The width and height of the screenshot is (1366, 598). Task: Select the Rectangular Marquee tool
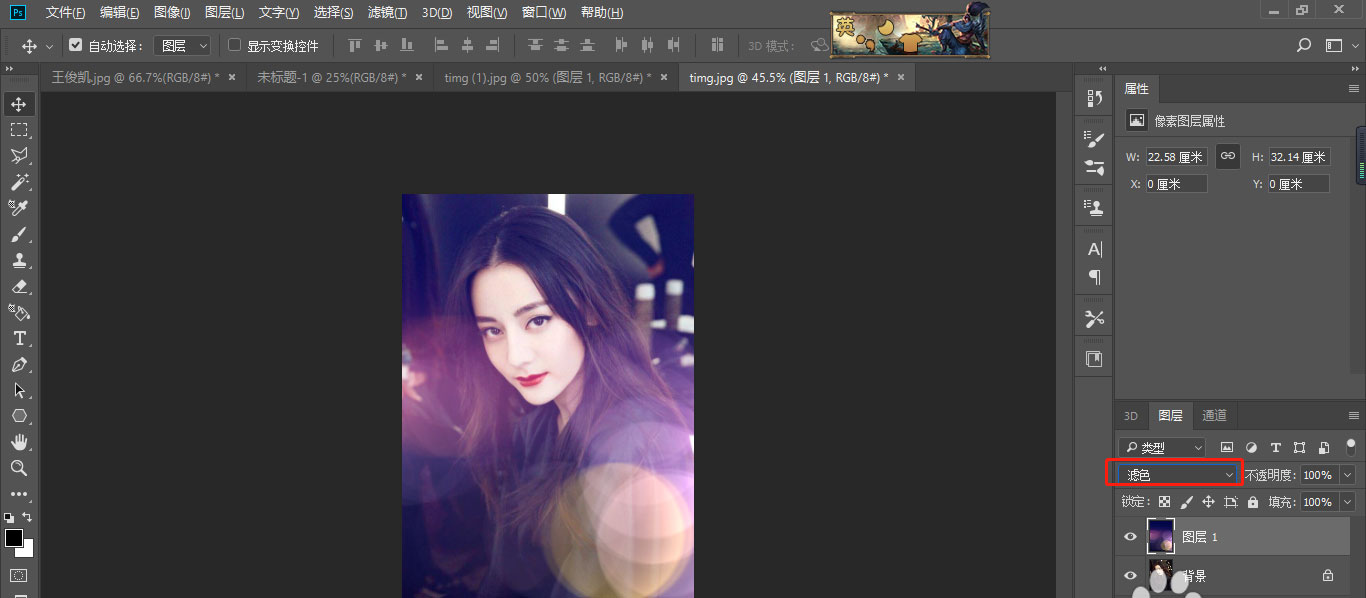coord(19,130)
